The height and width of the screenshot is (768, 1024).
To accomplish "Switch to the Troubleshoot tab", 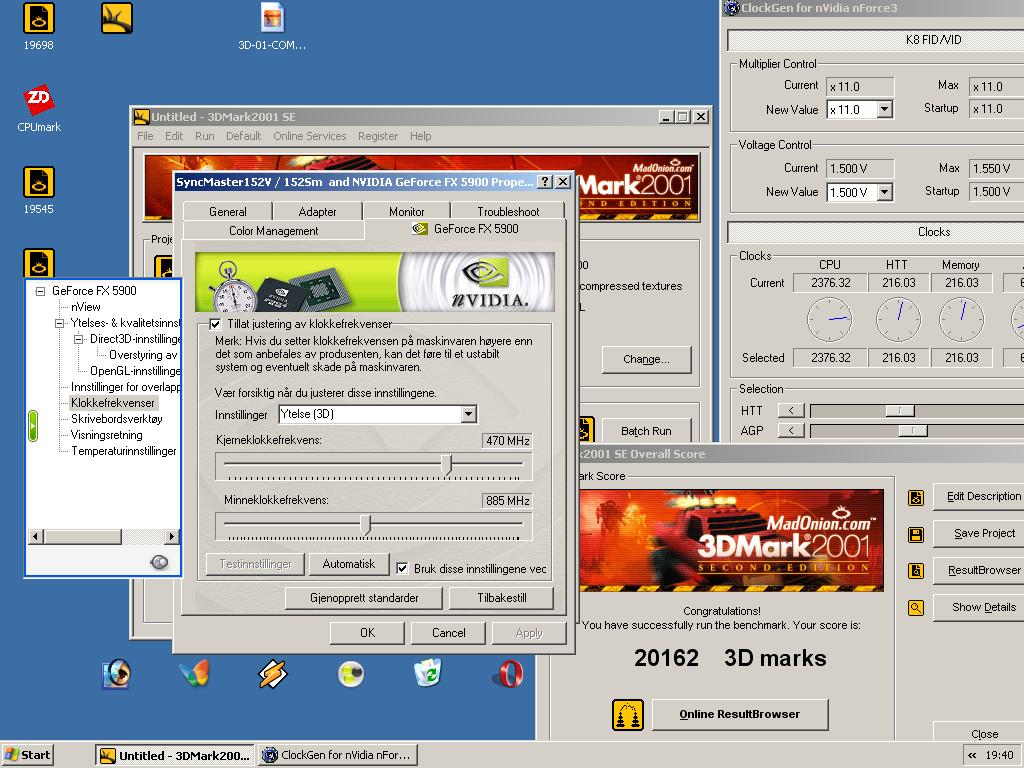I will coord(508,212).
